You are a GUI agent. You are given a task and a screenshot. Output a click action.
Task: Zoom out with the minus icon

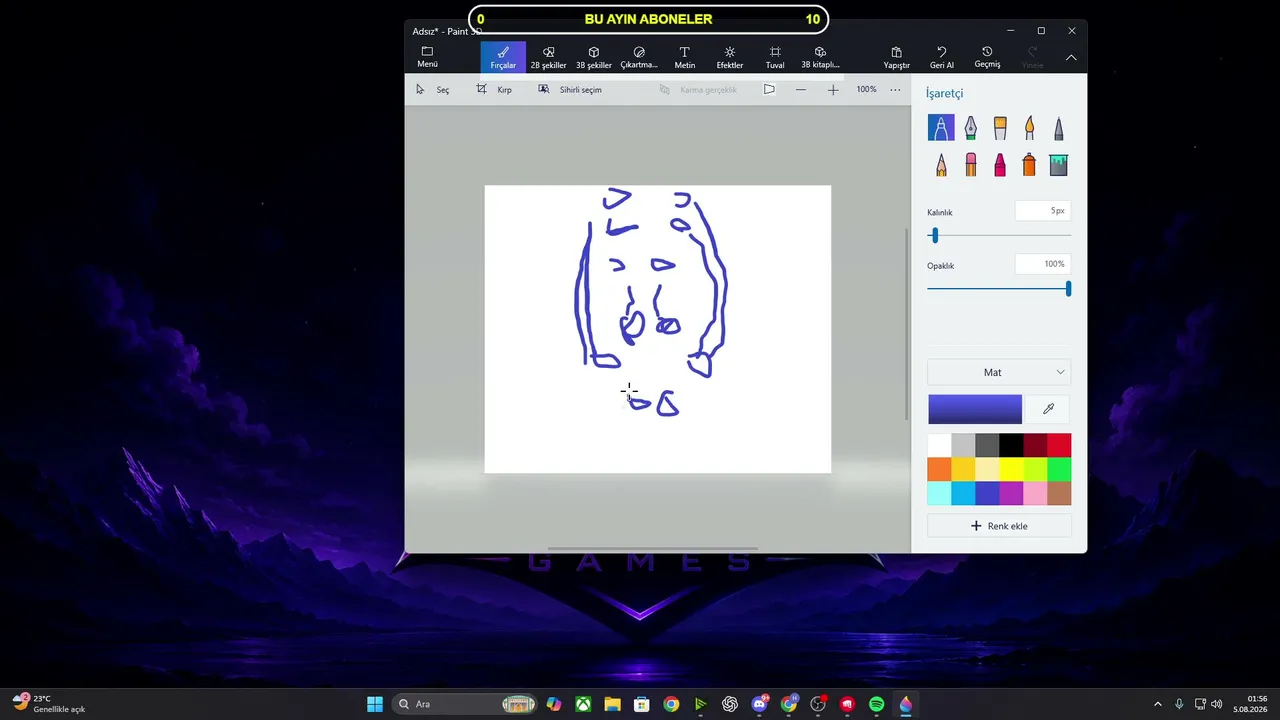(801, 89)
